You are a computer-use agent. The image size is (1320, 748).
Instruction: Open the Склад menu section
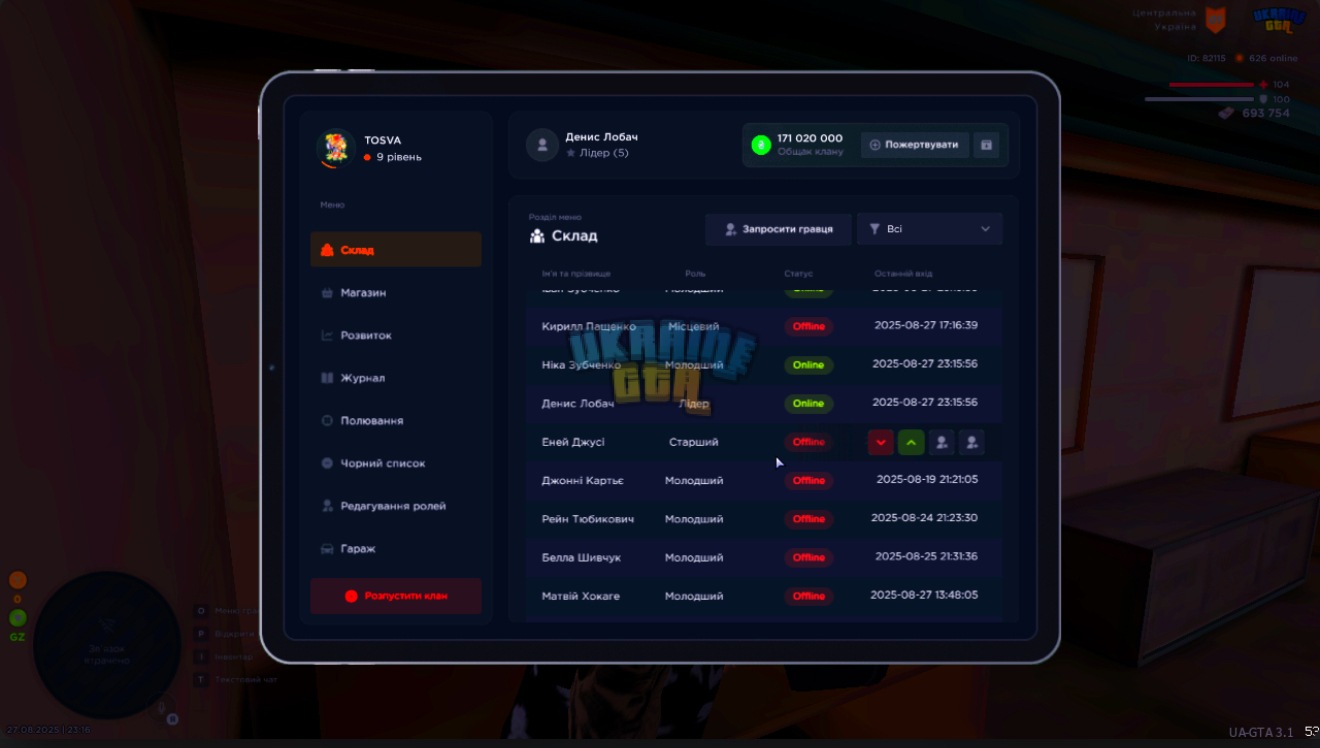396,250
